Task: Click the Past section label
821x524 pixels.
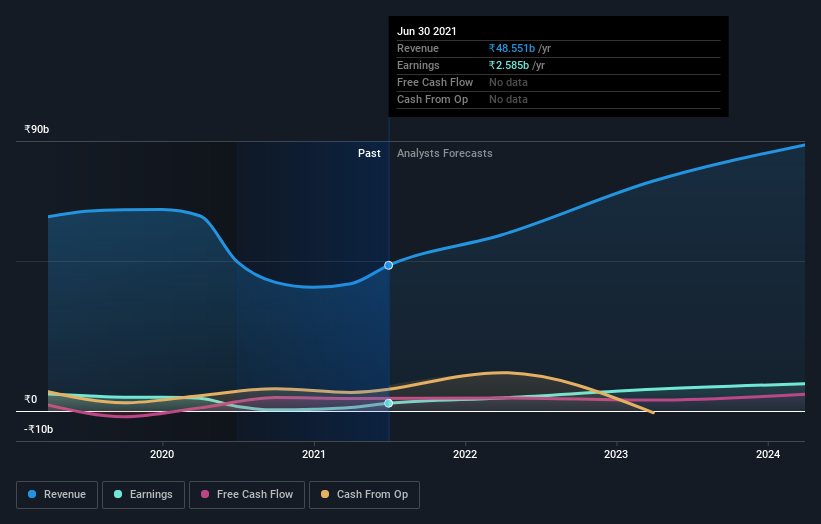Action: [x=369, y=153]
